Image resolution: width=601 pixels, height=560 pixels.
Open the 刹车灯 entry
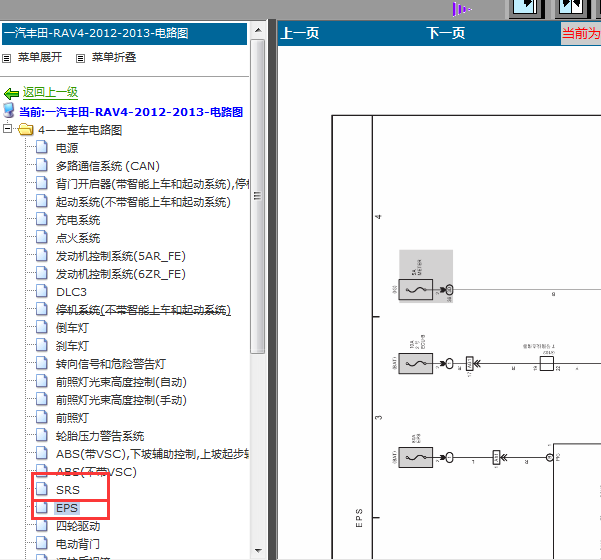click(x=72, y=346)
